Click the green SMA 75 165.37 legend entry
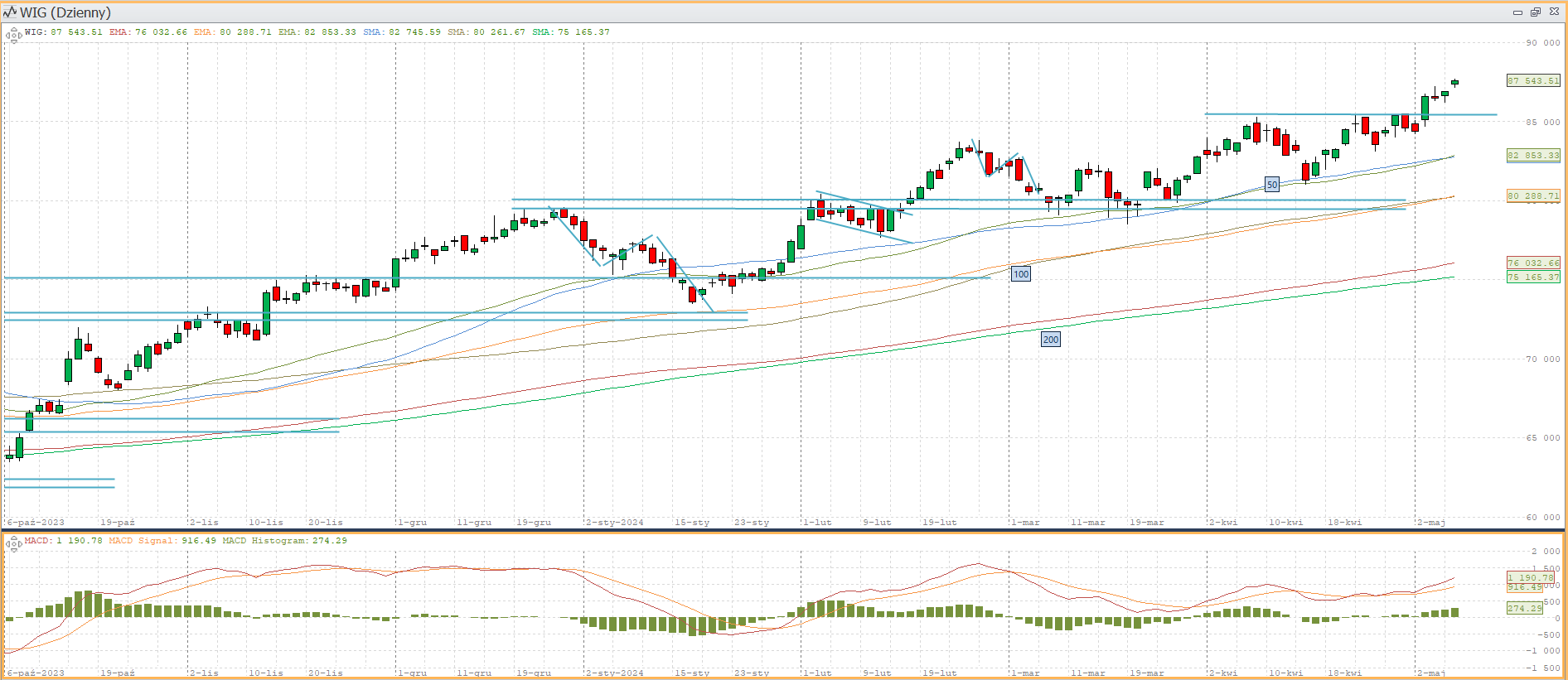The image size is (1568, 680). click(571, 32)
